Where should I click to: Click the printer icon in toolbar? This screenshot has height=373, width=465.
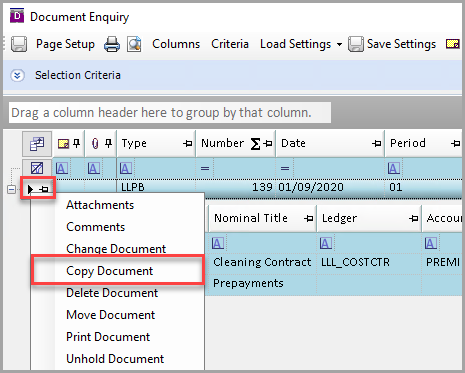point(112,44)
